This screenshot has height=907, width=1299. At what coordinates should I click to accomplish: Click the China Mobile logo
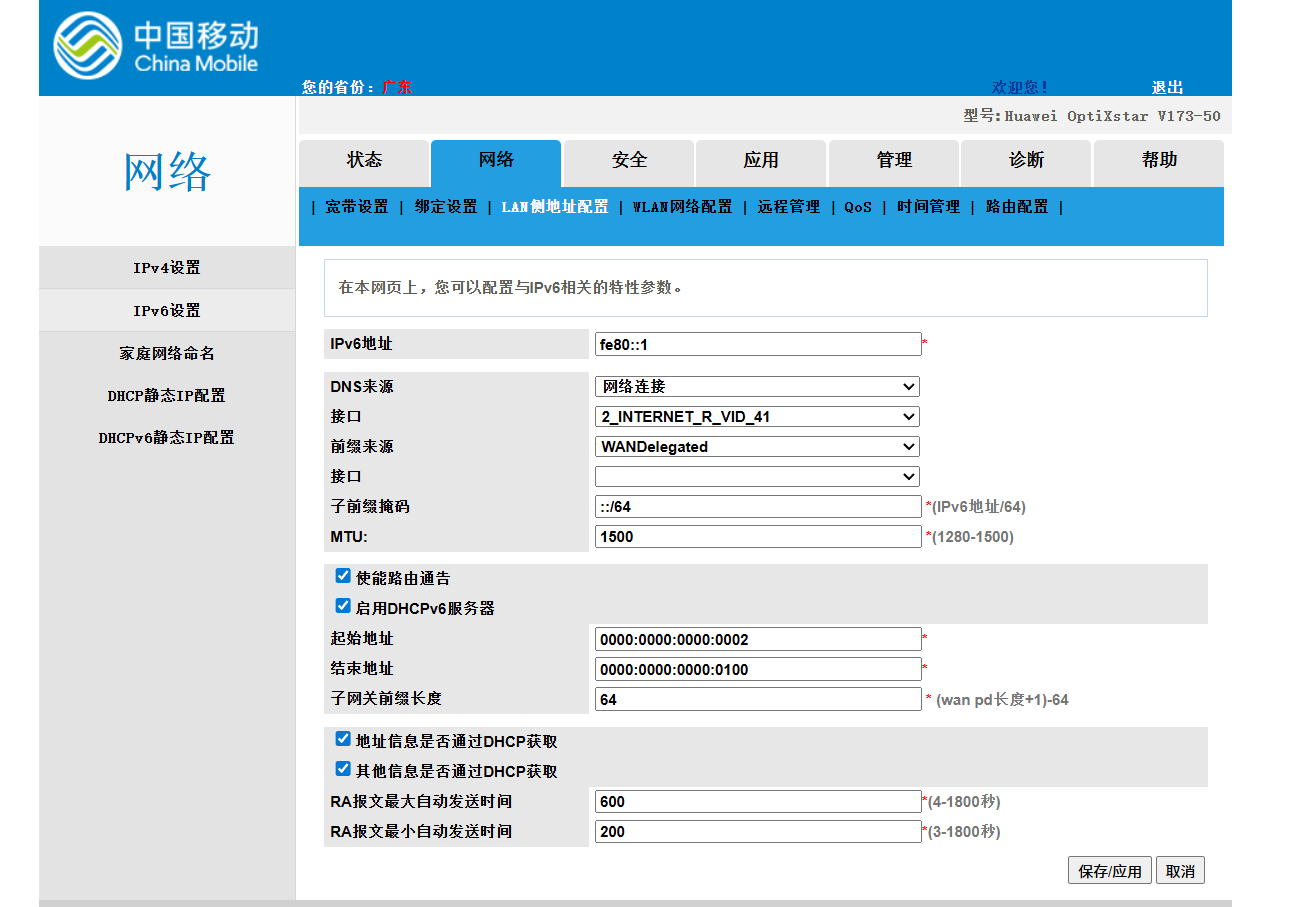pos(156,46)
